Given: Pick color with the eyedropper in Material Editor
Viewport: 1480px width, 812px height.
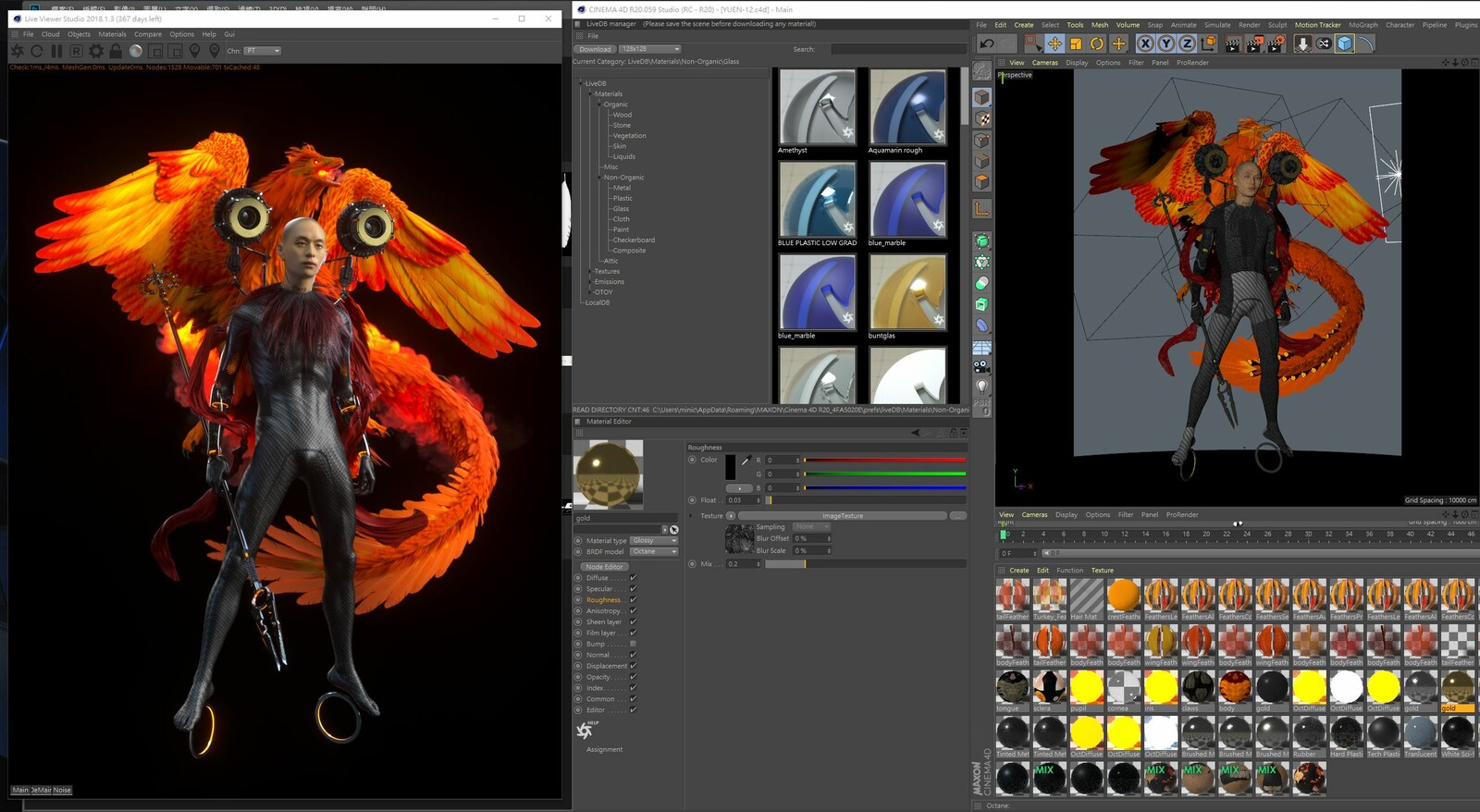Looking at the screenshot, I should pos(746,461).
